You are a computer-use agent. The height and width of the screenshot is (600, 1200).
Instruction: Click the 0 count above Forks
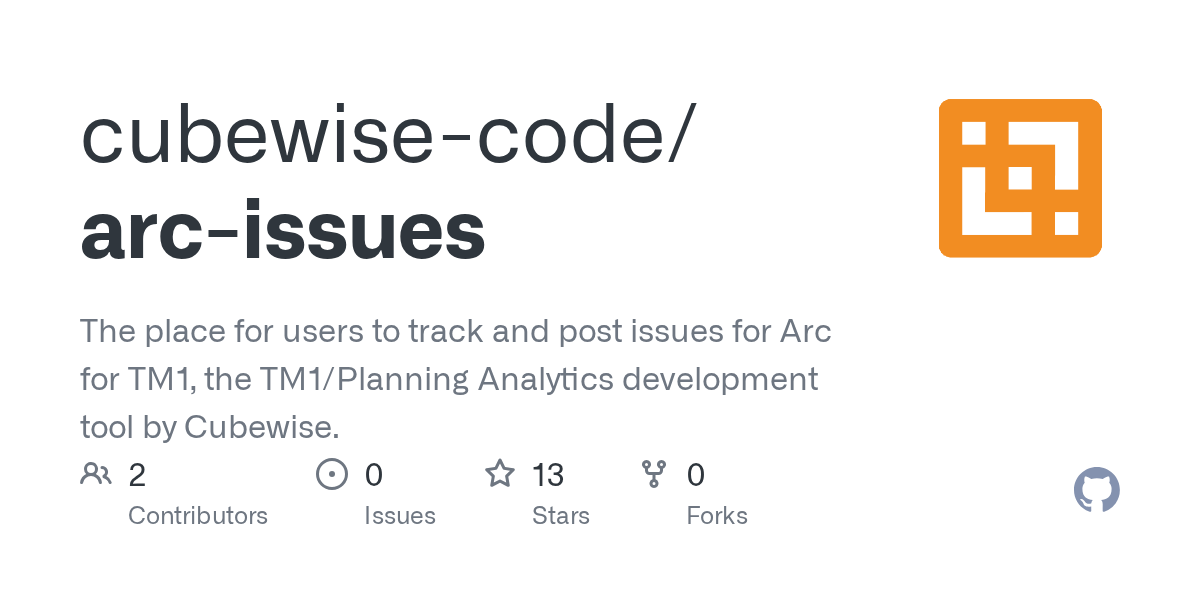[x=696, y=474]
